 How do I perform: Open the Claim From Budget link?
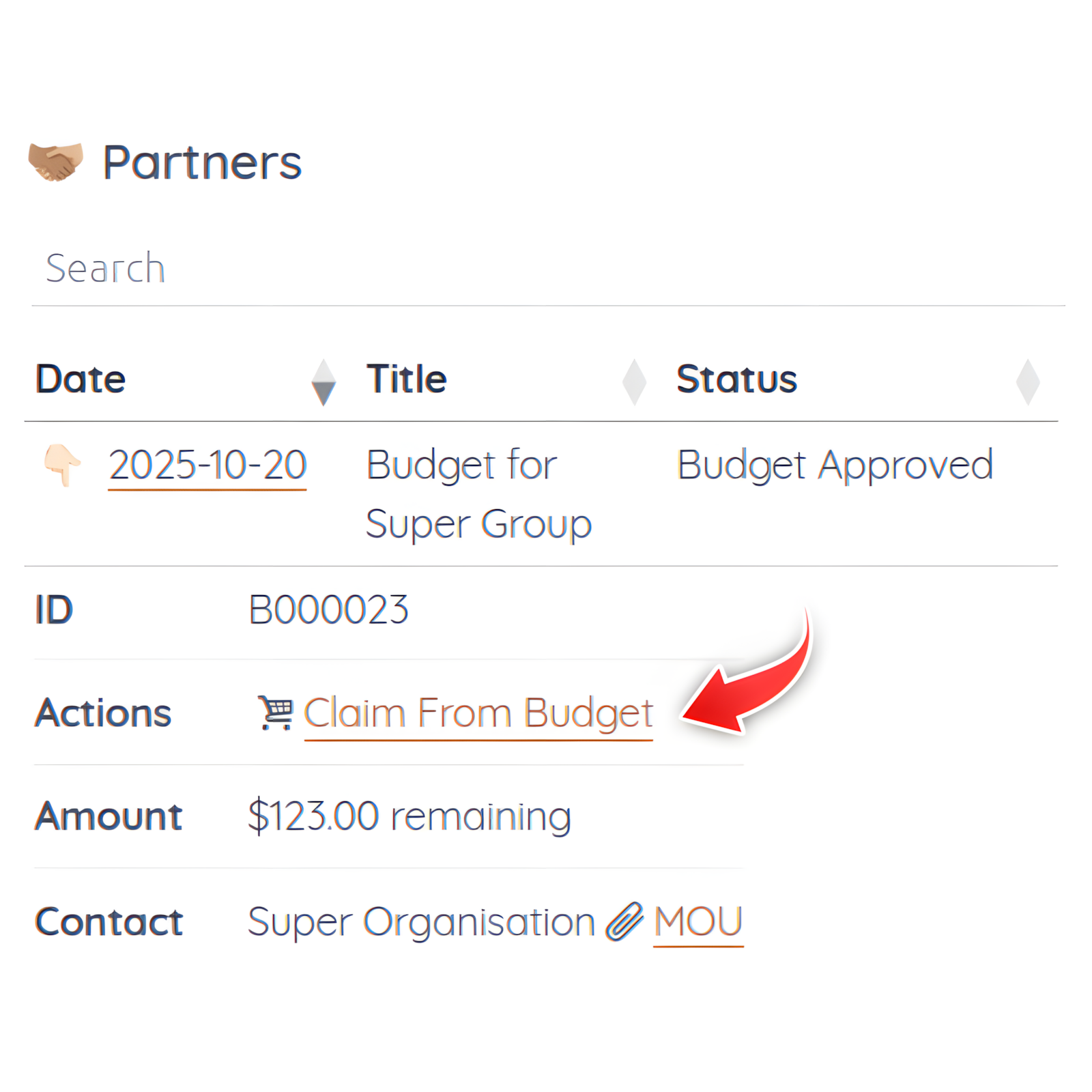(478, 713)
